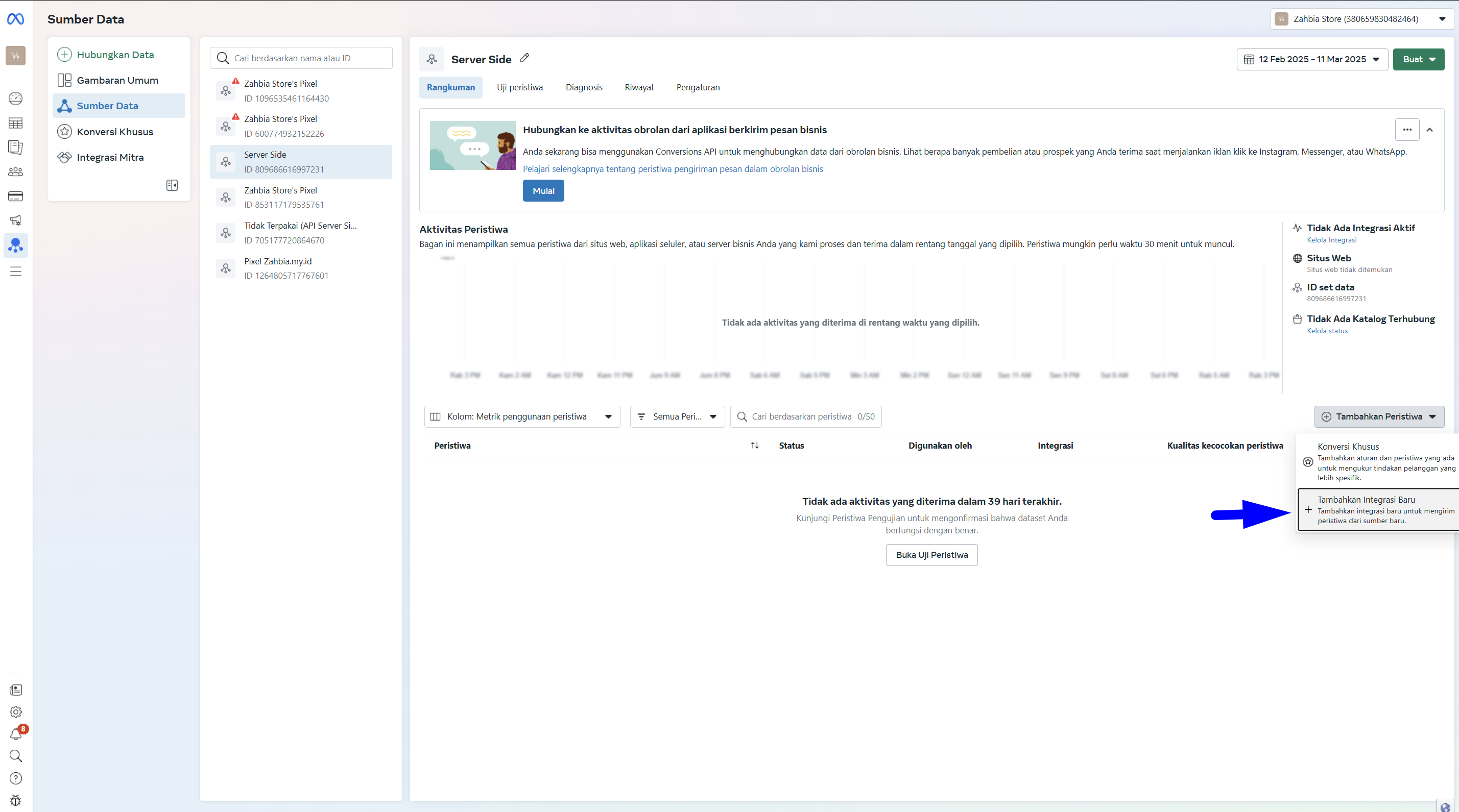This screenshot has width=1459, height=812.
Task: Collapse the banner with the chevron up
Action: (1429, 130)
